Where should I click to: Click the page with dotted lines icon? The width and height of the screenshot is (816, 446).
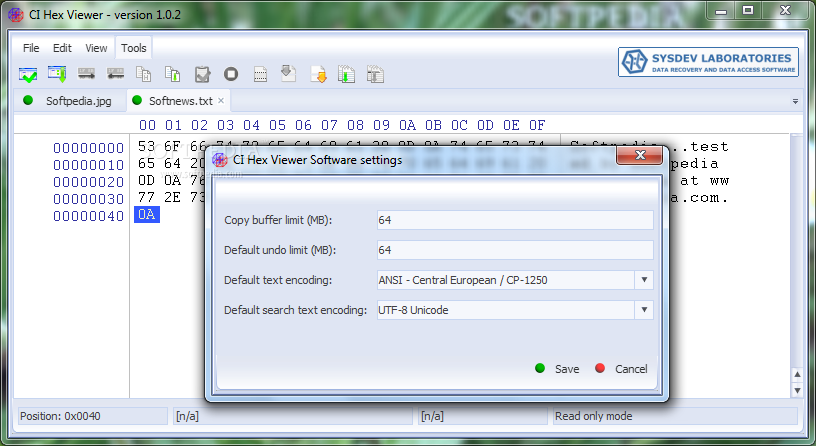point(260,74)
